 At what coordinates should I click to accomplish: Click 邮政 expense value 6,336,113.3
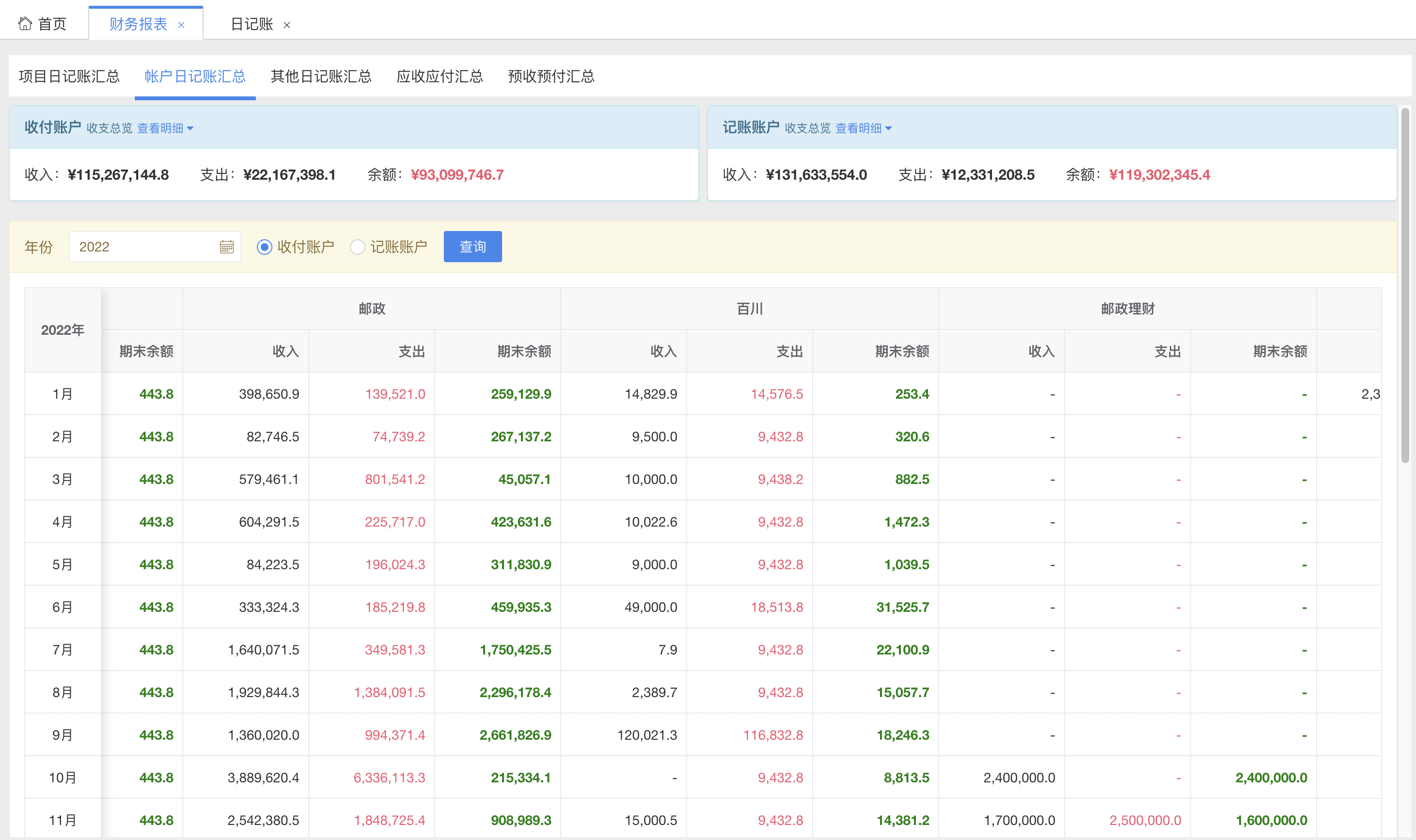(389, 777)
